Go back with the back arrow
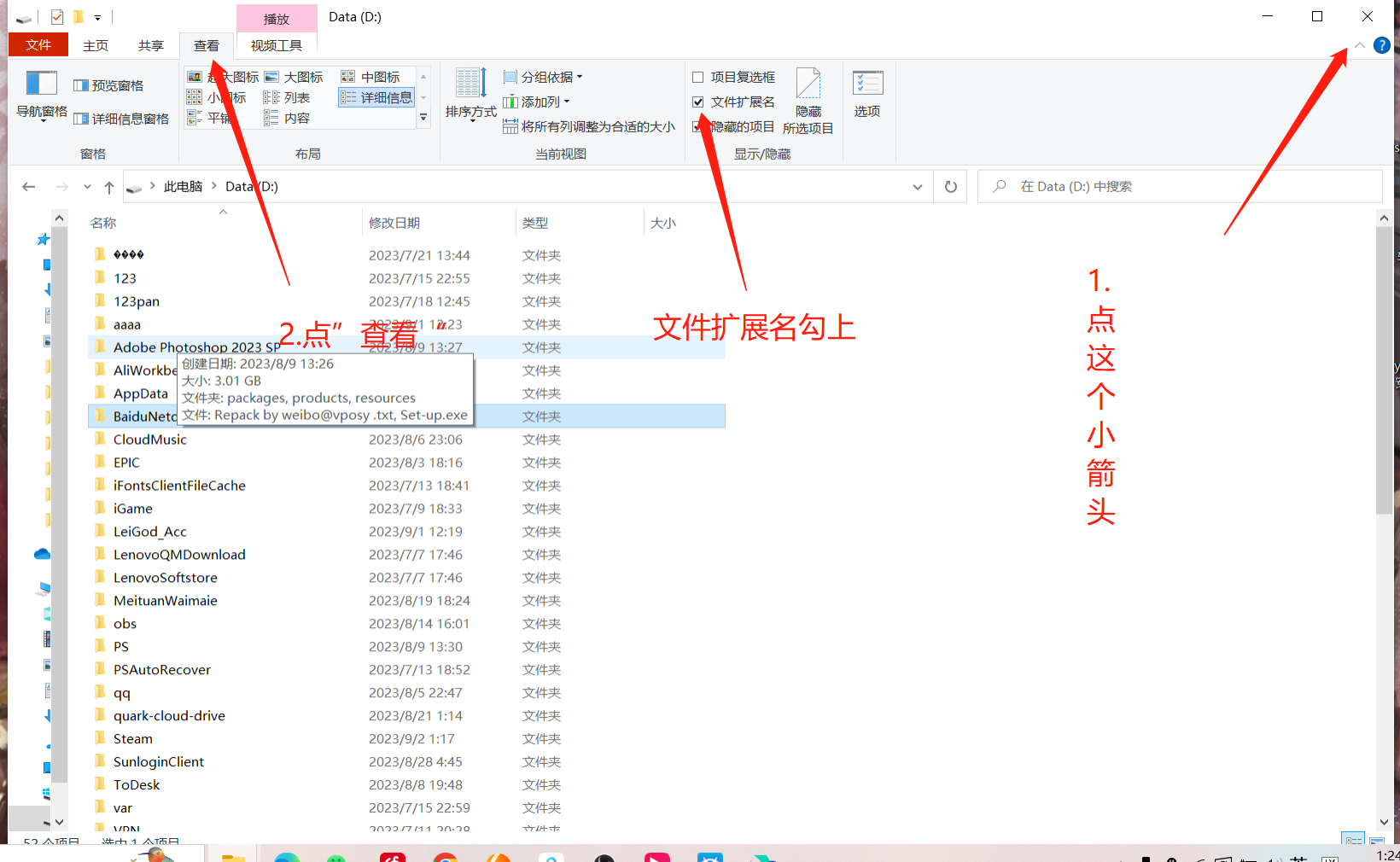Screen dimensions: 1400x862 pos(29,186)
